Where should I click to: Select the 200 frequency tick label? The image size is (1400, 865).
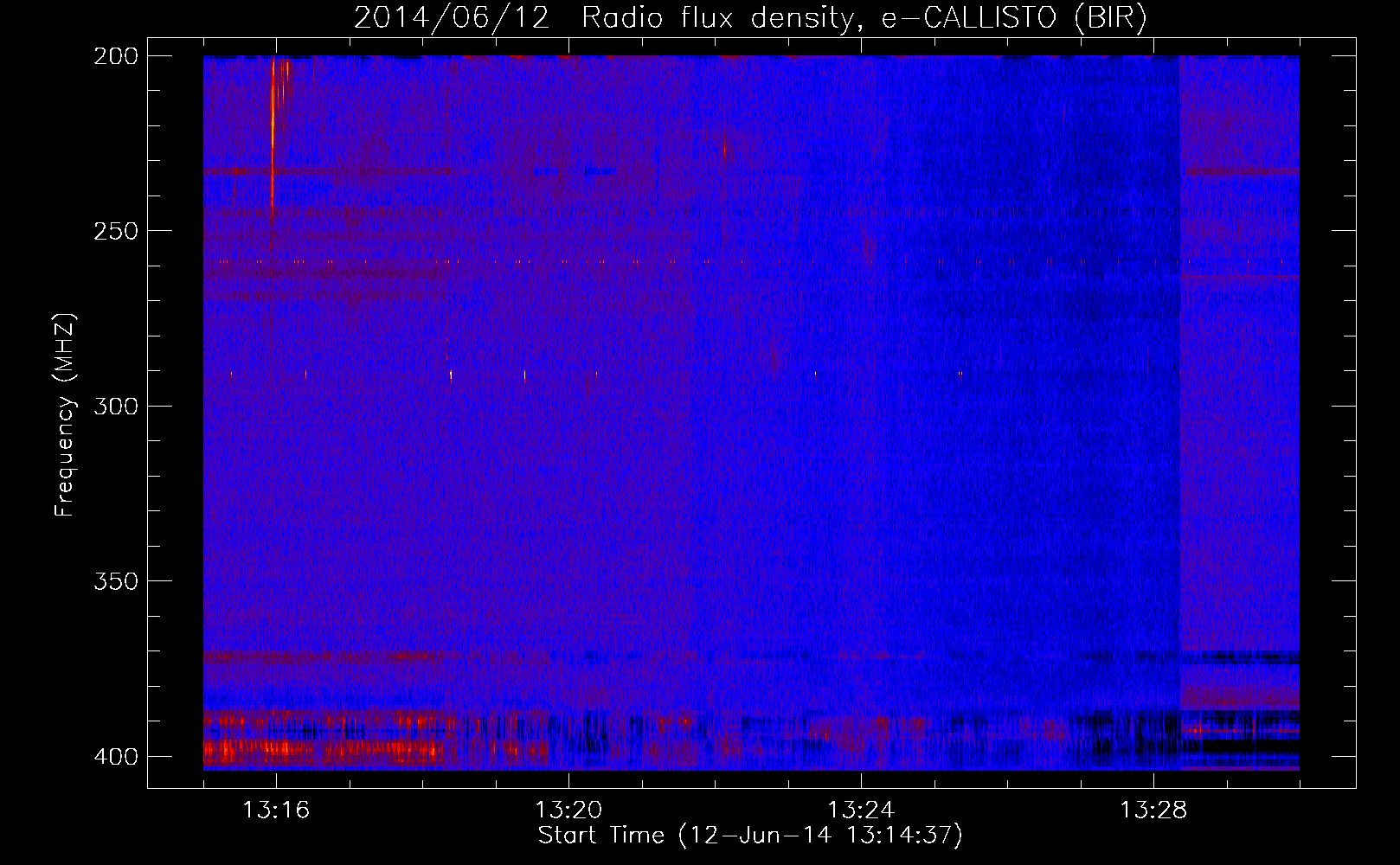[115, 55]
